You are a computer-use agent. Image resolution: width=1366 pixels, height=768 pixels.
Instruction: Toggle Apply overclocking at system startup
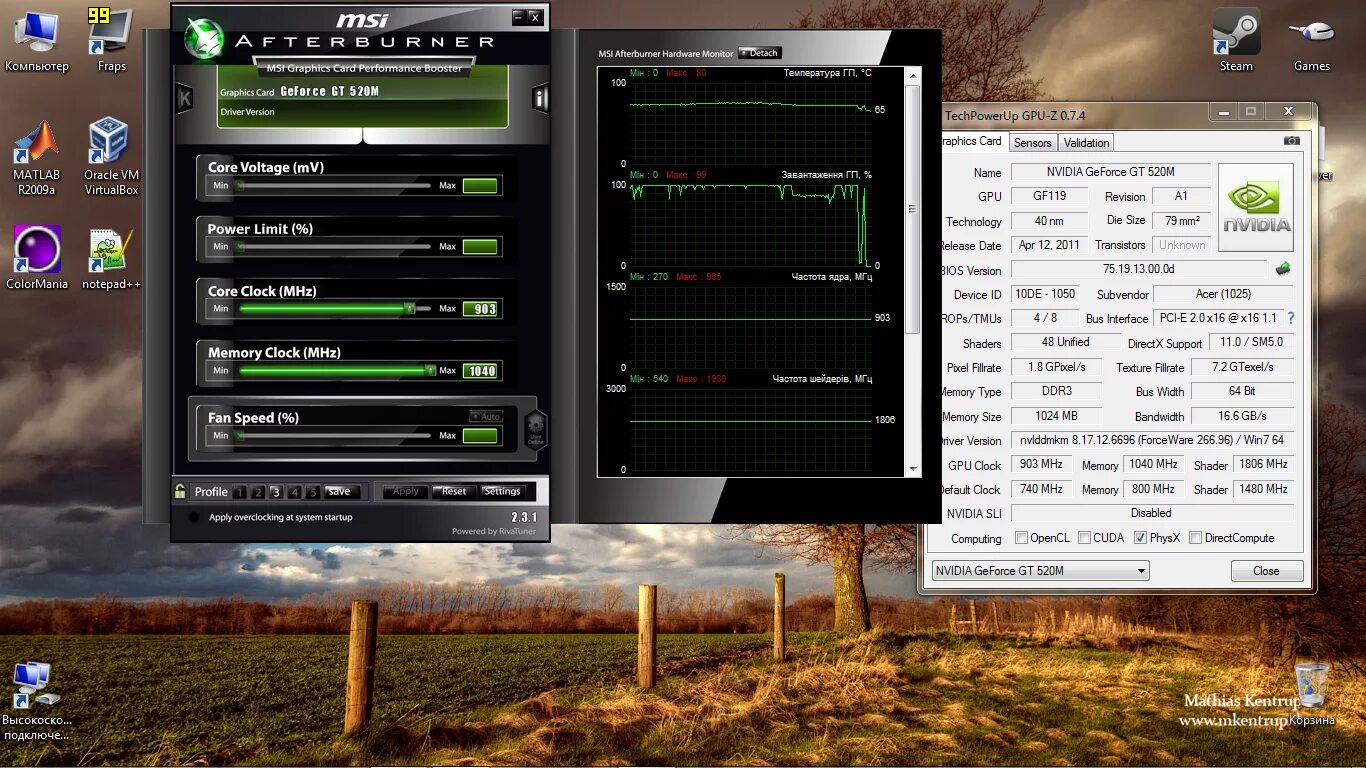pos(193,517)
